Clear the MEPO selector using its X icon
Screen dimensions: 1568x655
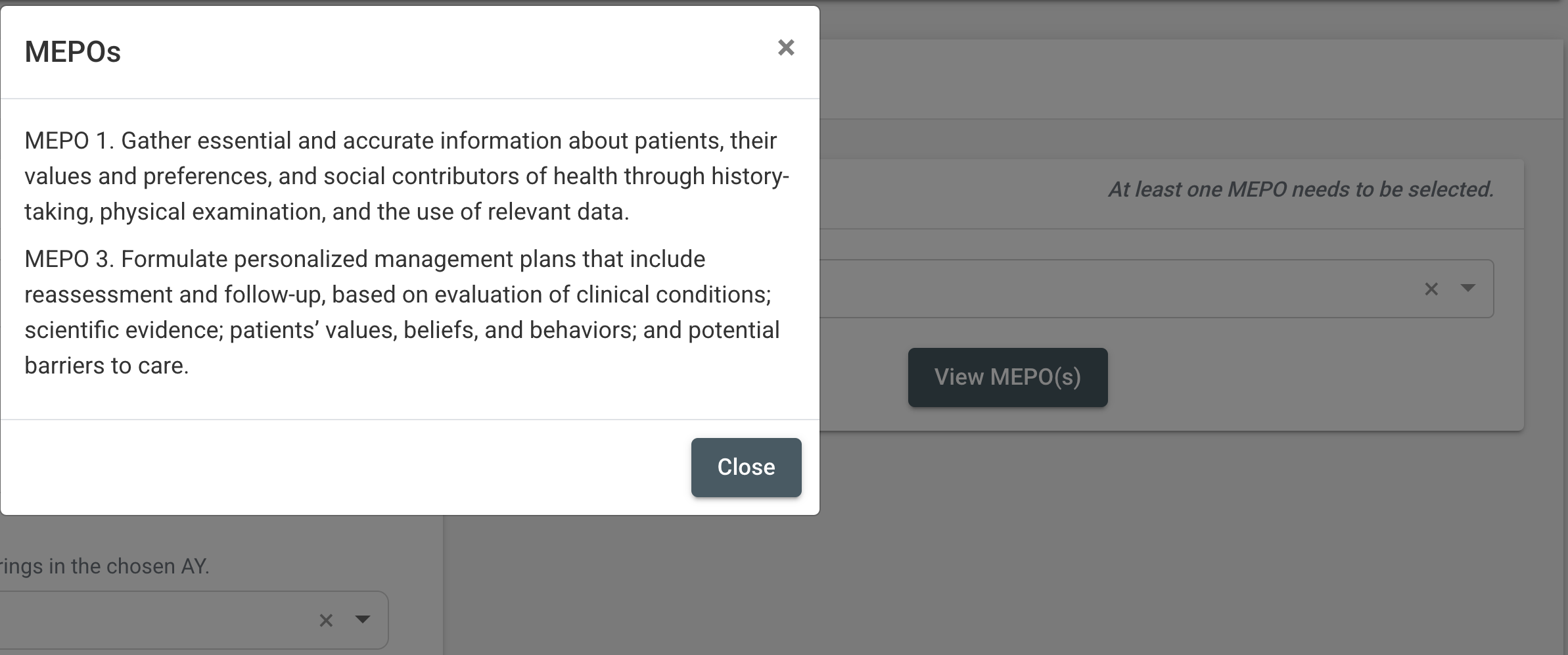coord(1431,289)
